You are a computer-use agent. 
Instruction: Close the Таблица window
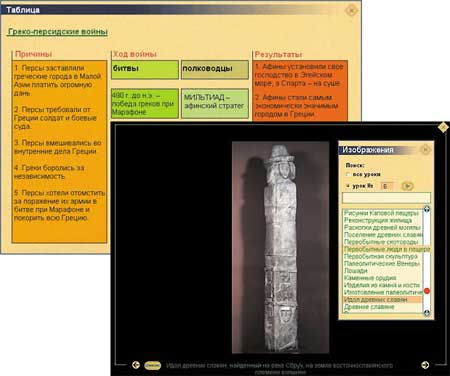pos(351,10)
